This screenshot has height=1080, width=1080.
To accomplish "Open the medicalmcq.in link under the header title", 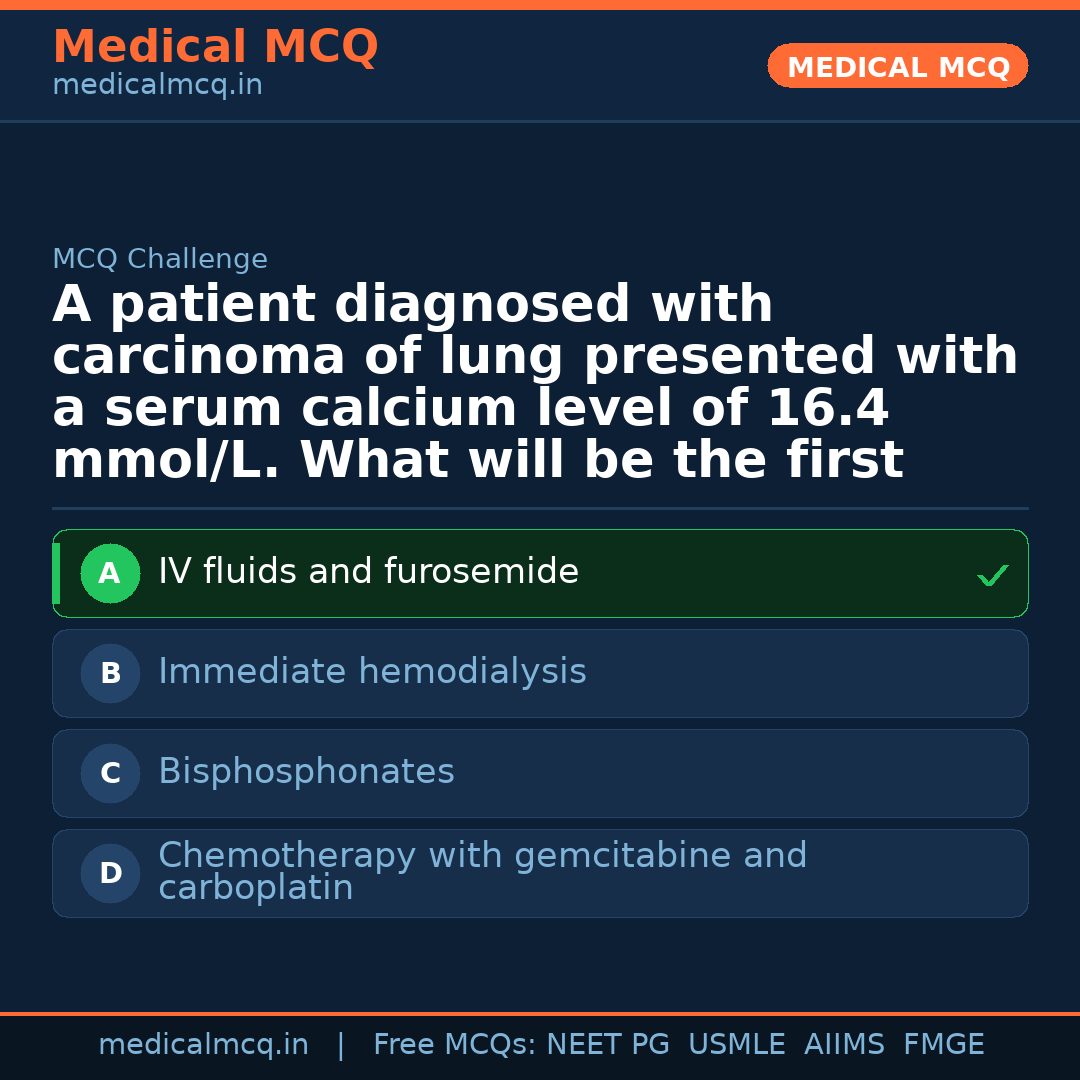I will tap(157, 86).
